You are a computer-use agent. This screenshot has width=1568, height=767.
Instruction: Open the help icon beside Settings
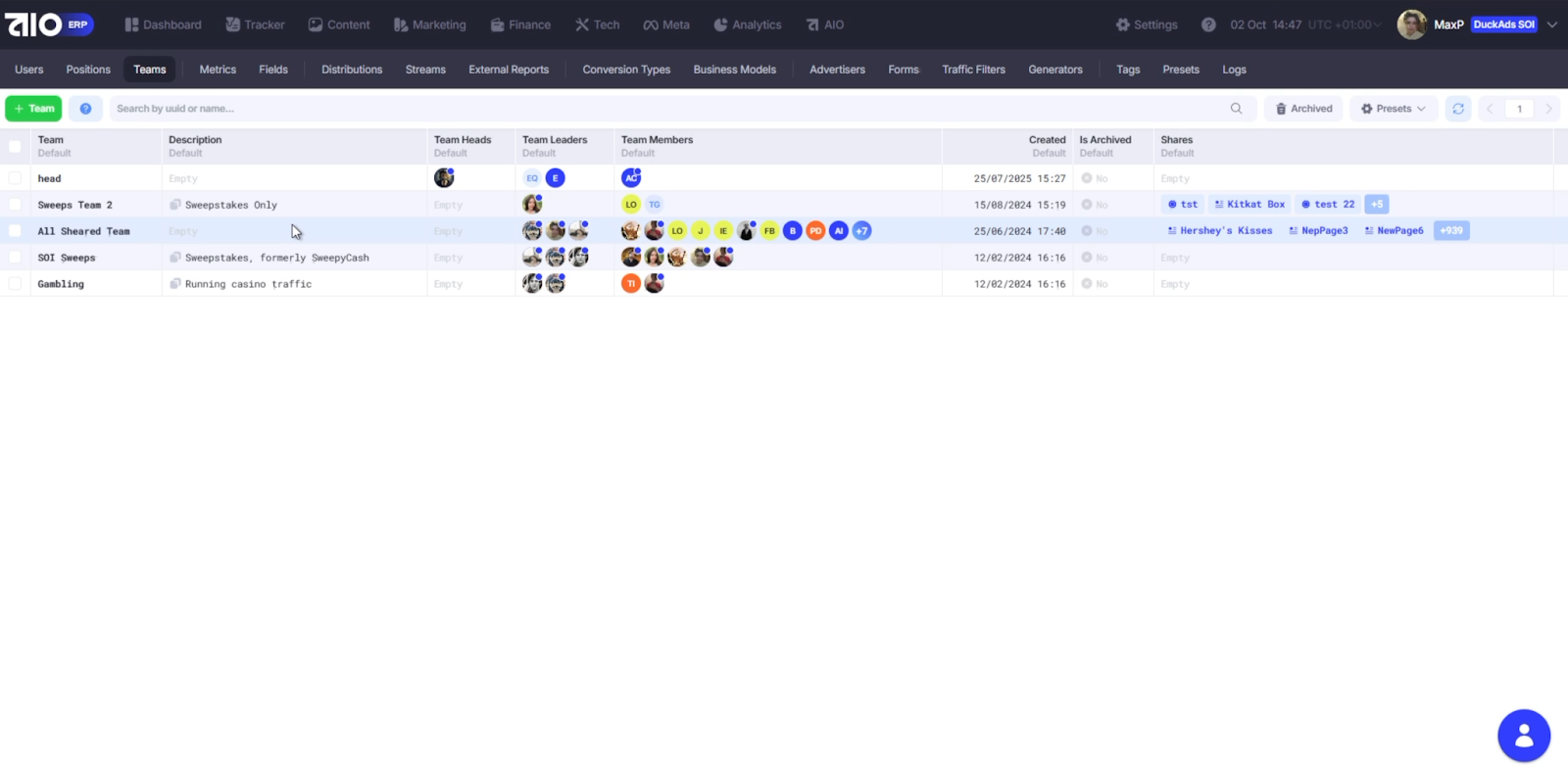point(1208,24)
